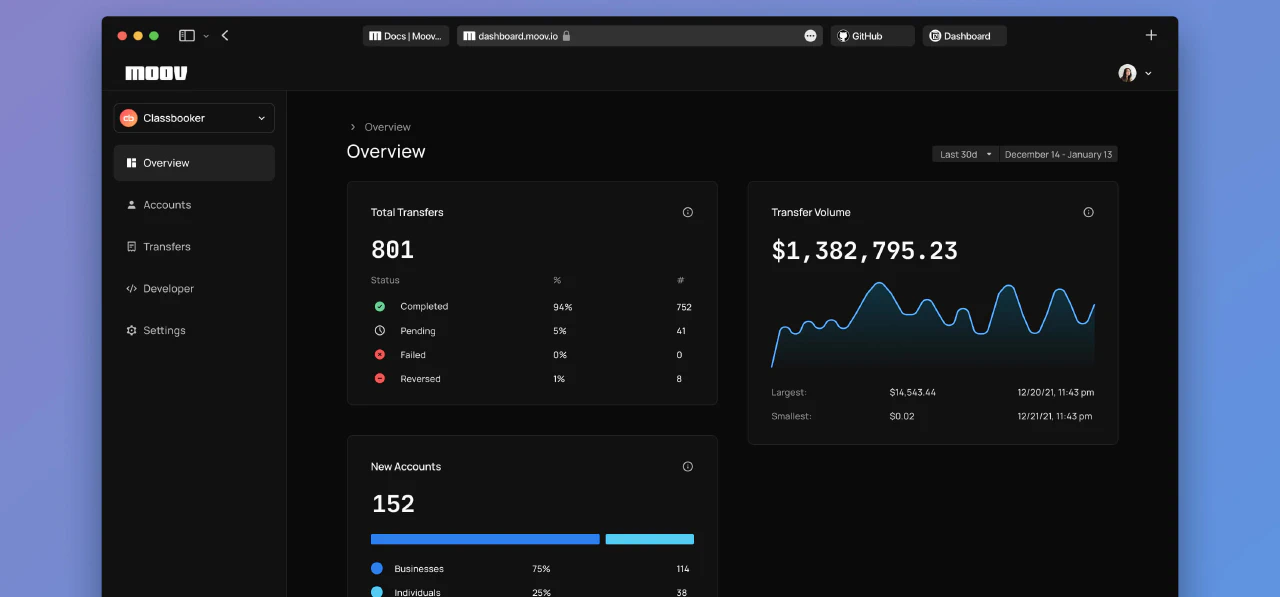Click the user avatar in the header
Image resolution: width=1280 pixels, height=597 pixels.
[x=1127, y=73]
